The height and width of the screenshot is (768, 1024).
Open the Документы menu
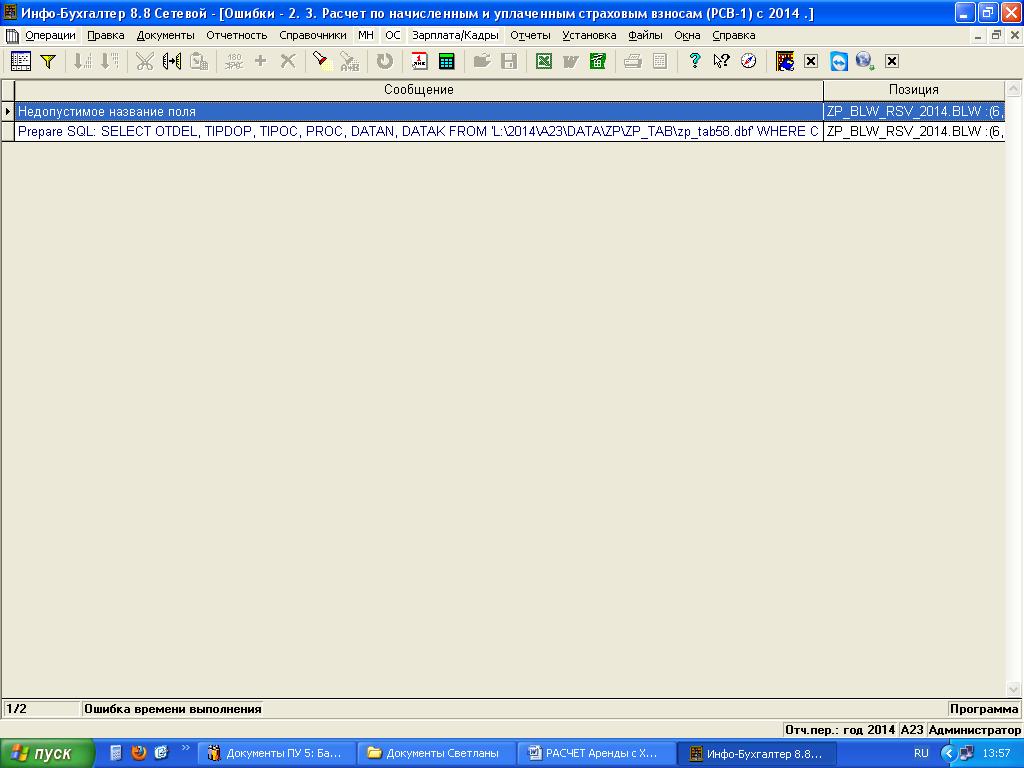[x=165, y=35]
